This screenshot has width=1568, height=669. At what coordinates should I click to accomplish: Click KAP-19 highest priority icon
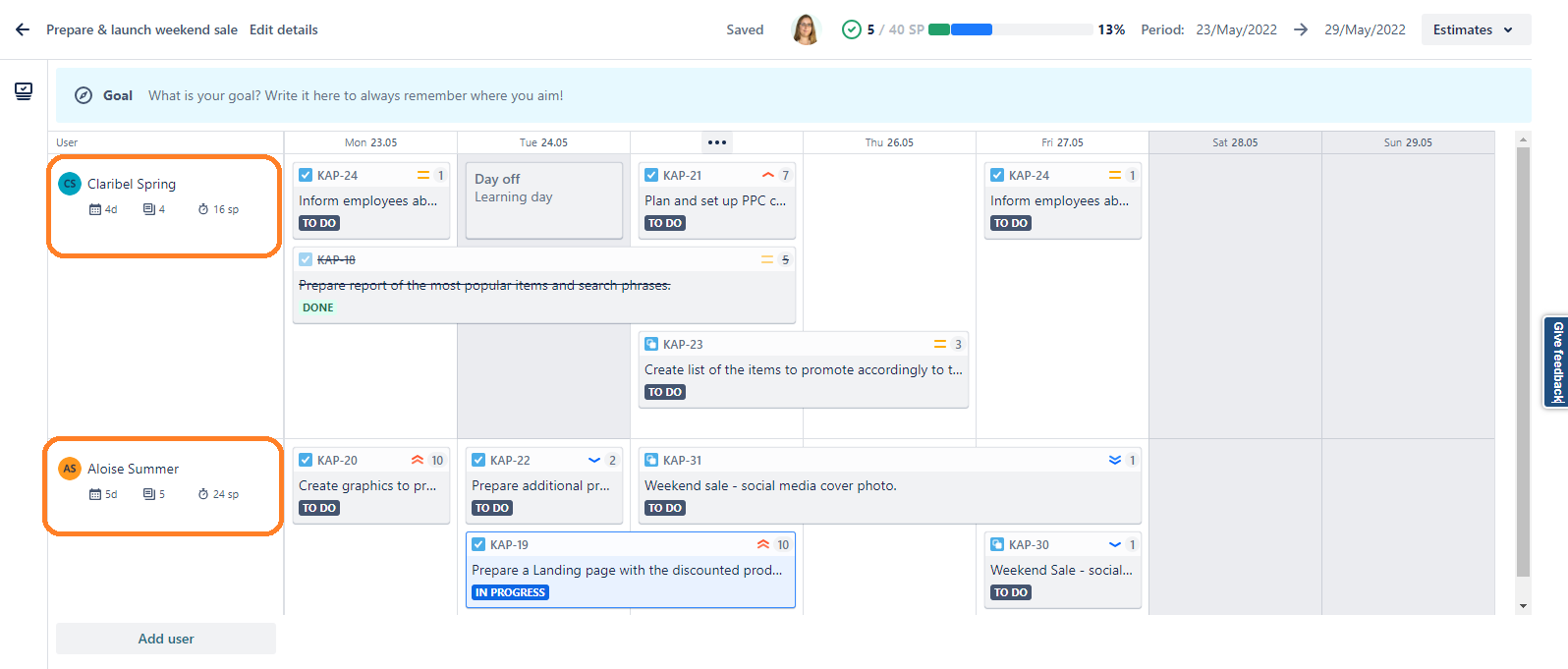(x=763, y=544)
